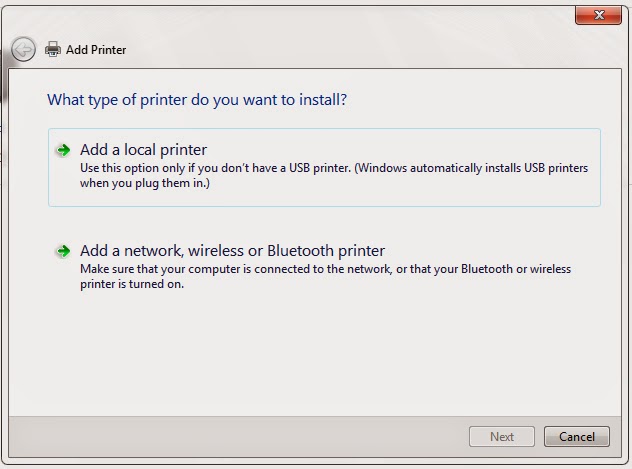The width and height of the screenshot is (632, 469).
Task: Click the 'when you plug them in' line
Action: pyautogui.click(x=145, y=183)
